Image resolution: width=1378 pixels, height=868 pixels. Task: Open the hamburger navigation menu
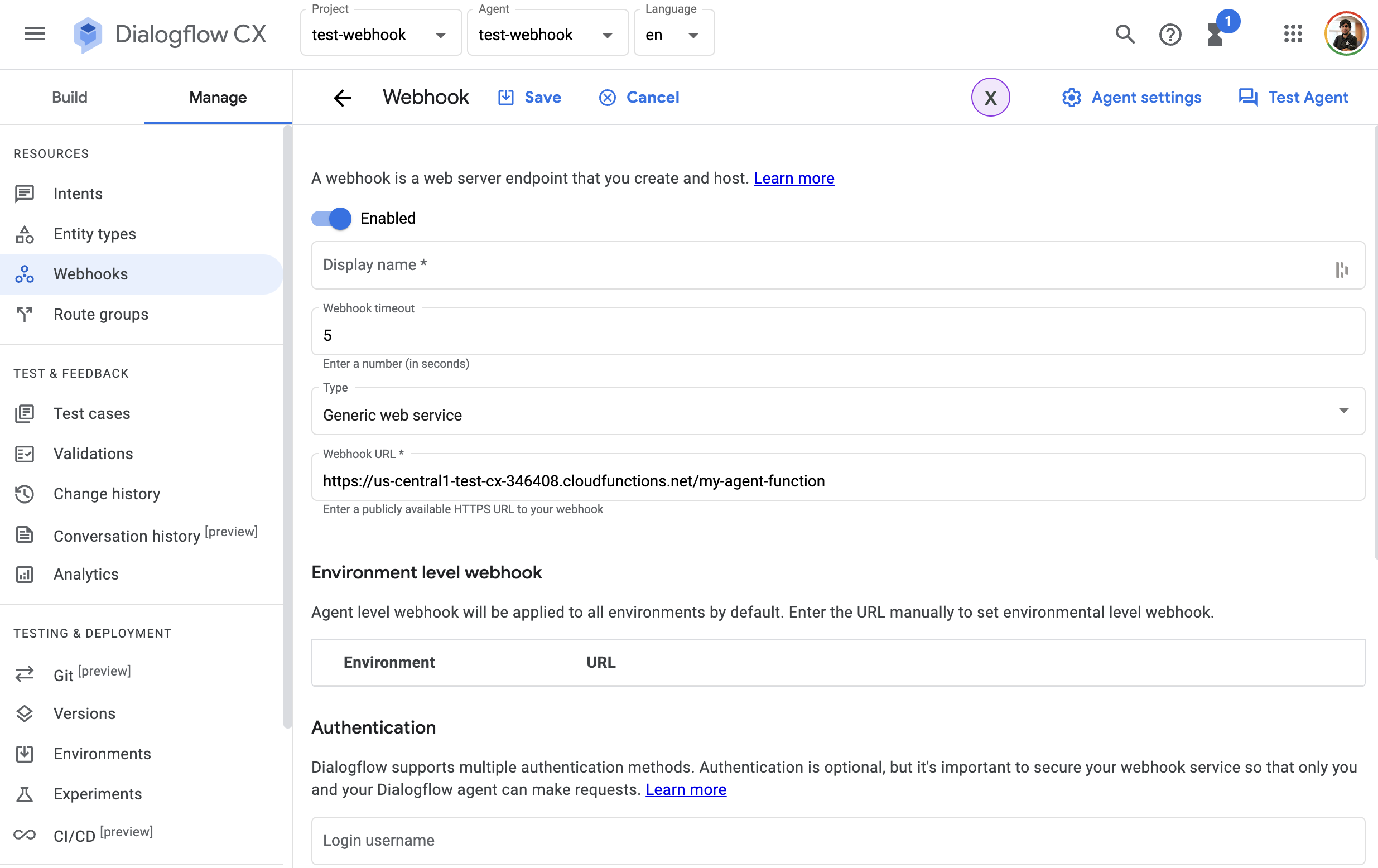tap(35, 35)
